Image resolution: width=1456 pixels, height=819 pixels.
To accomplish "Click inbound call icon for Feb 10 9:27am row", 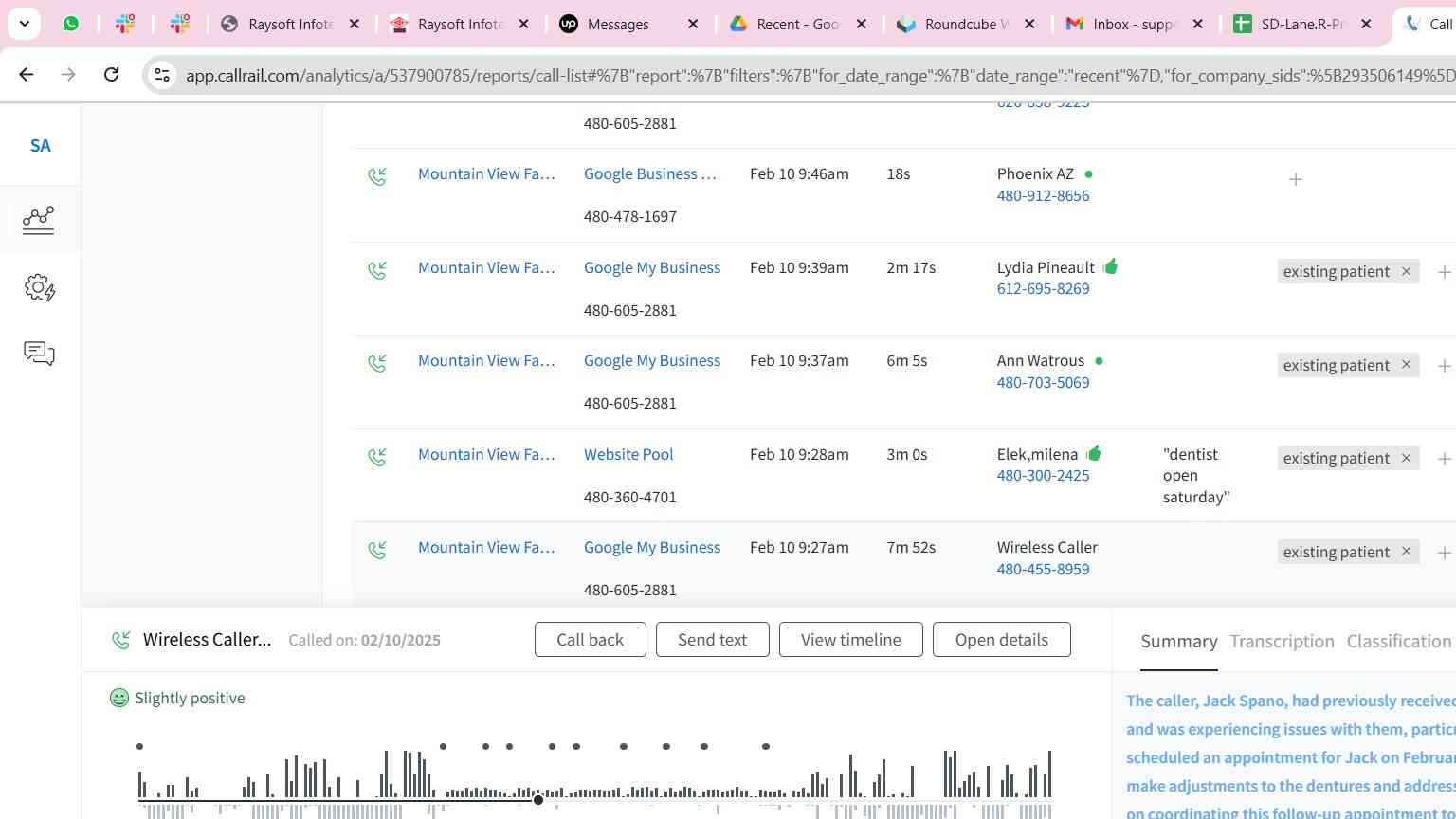I will 377,550.
